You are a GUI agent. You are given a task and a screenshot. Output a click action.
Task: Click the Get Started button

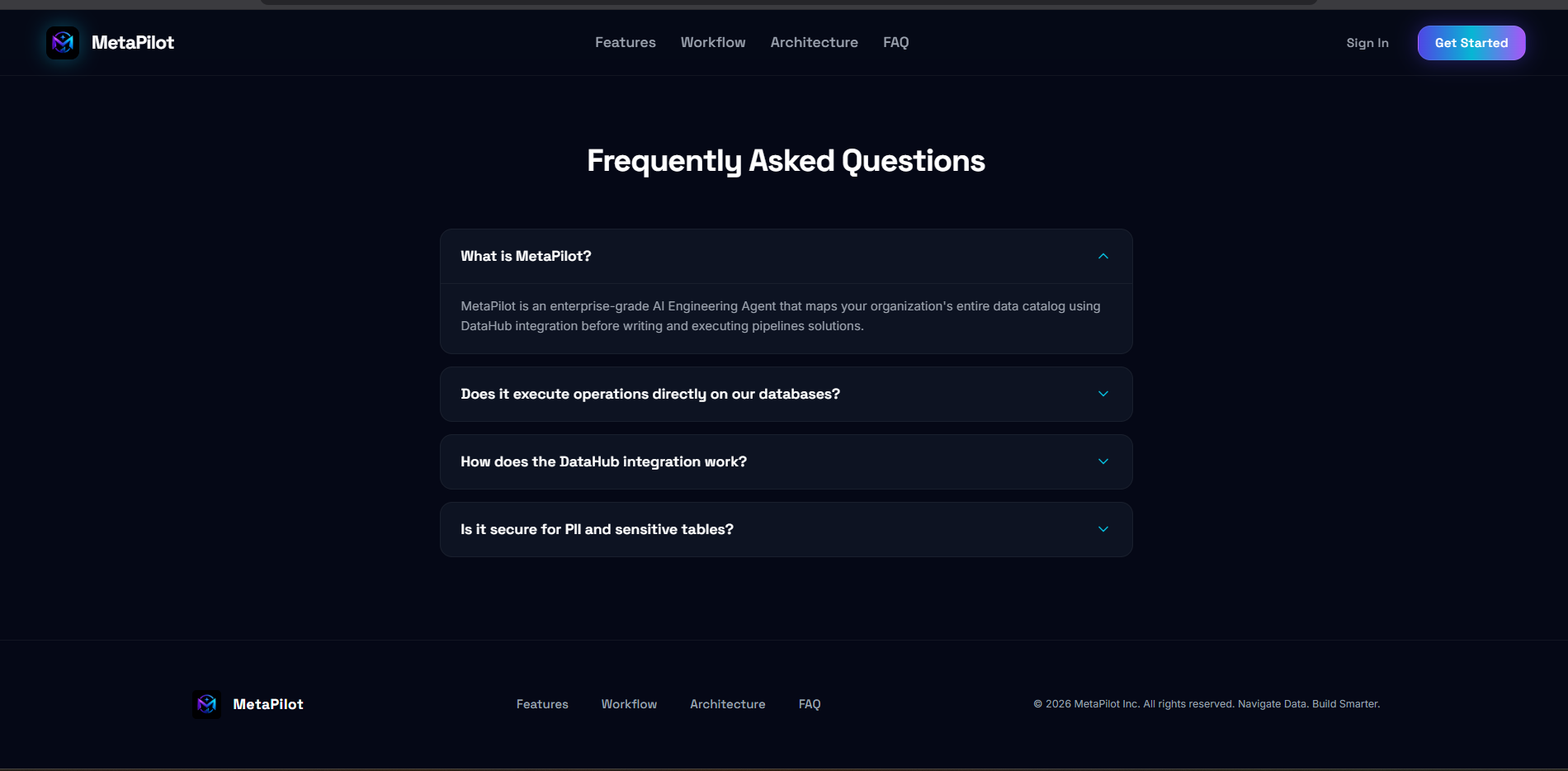(x=1471, y=43)
